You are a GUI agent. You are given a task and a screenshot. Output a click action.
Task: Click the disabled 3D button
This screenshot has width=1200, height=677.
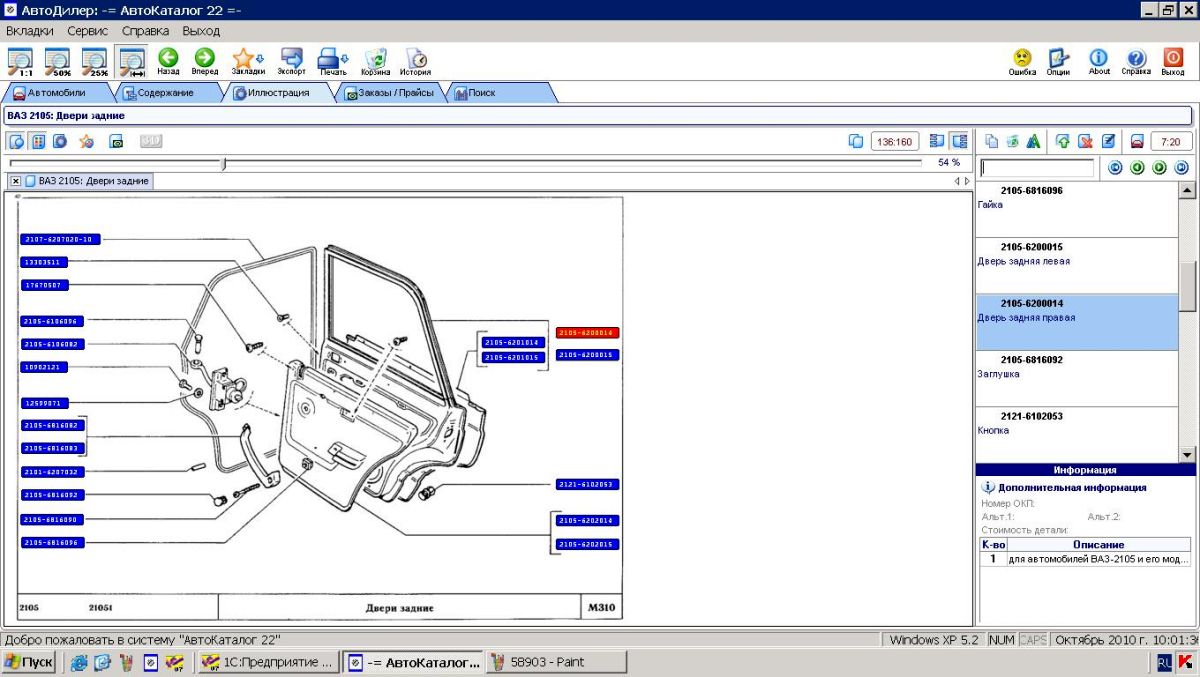tap(151, 141)
